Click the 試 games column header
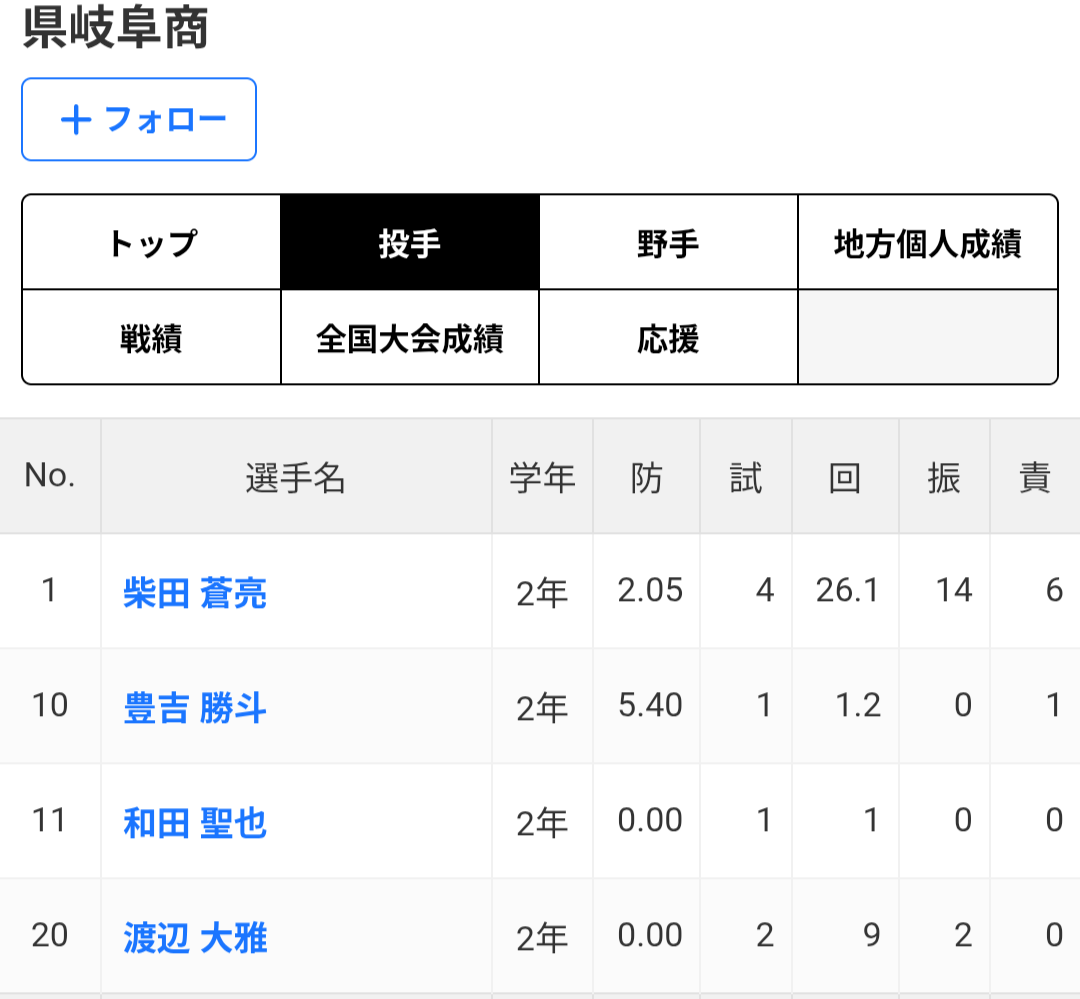This screenshot has height=999, width=1080. (x=746, y=479)
